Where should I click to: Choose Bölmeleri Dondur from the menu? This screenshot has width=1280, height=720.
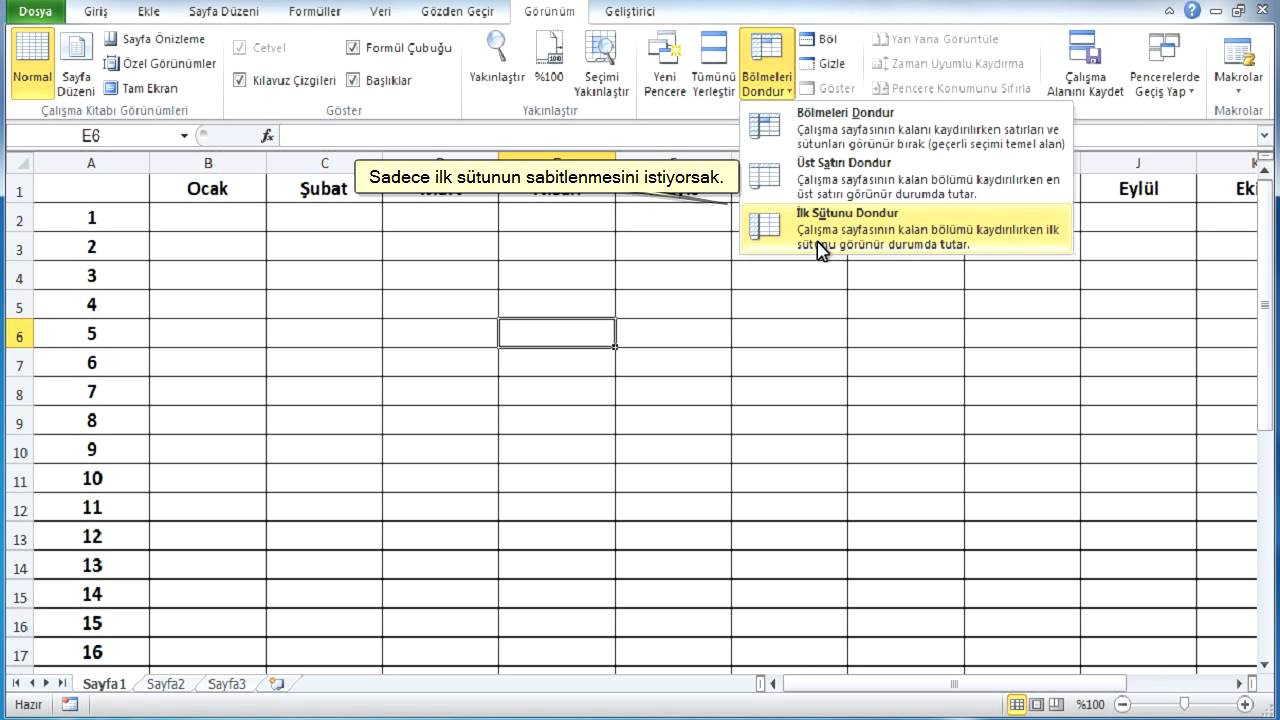click(x=906, y=129)
